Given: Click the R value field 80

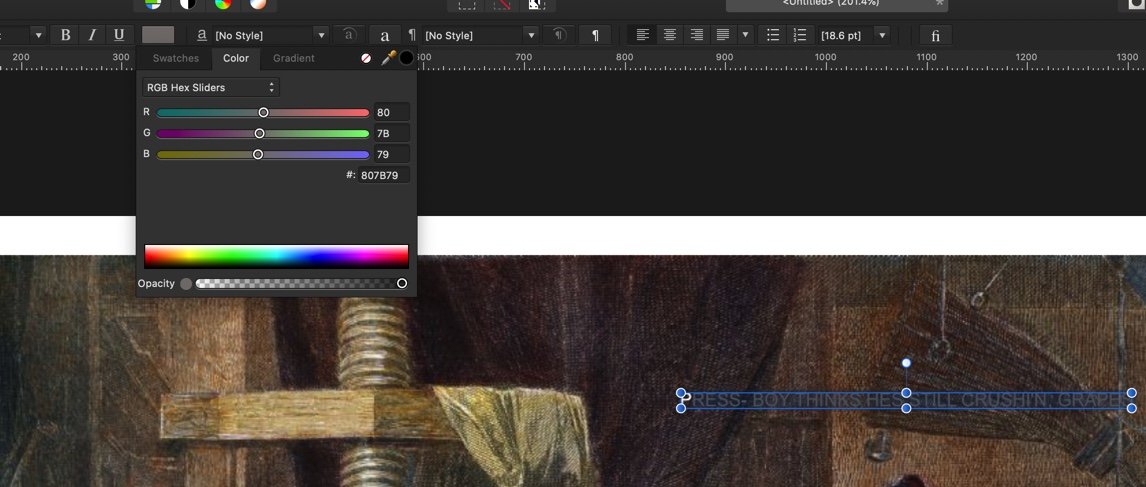Looking at the screenshot, I should click(391, 113).
